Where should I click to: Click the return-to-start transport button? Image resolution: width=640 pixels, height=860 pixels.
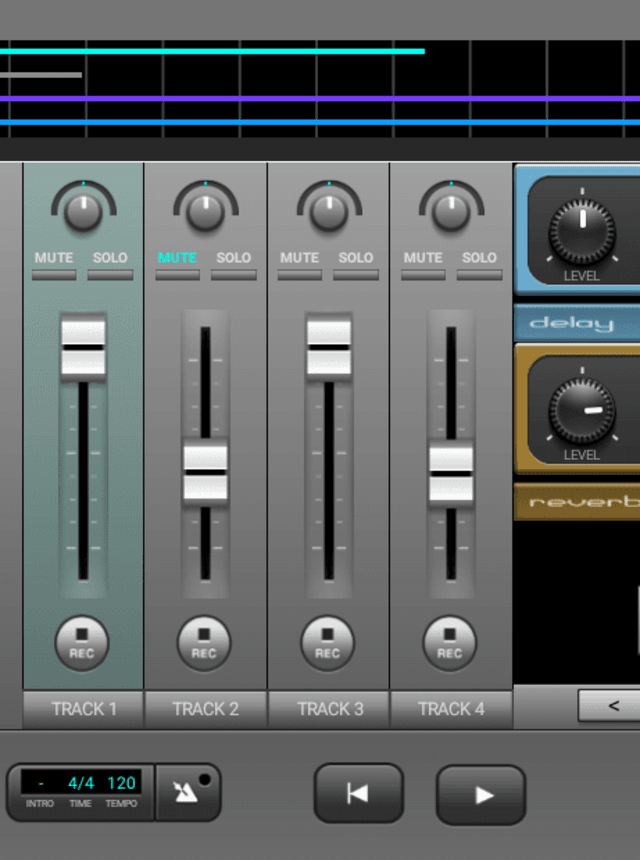[358, 794]
